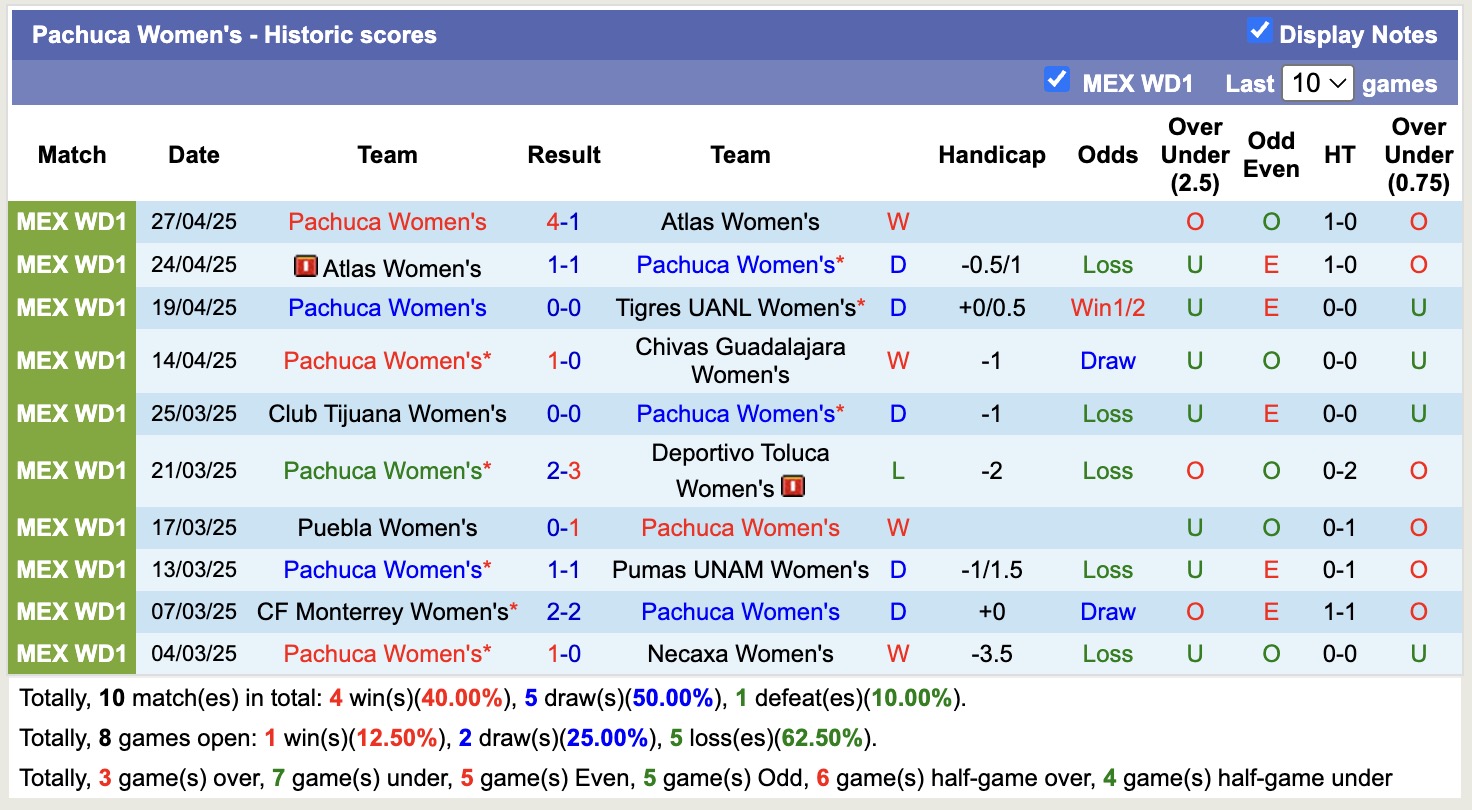Image resolution: width=1472 pixels, height=810 pixels.
Task: Click red card icon beside Atlas Women's
Action: pyautogui.click(x=305, y=267)
